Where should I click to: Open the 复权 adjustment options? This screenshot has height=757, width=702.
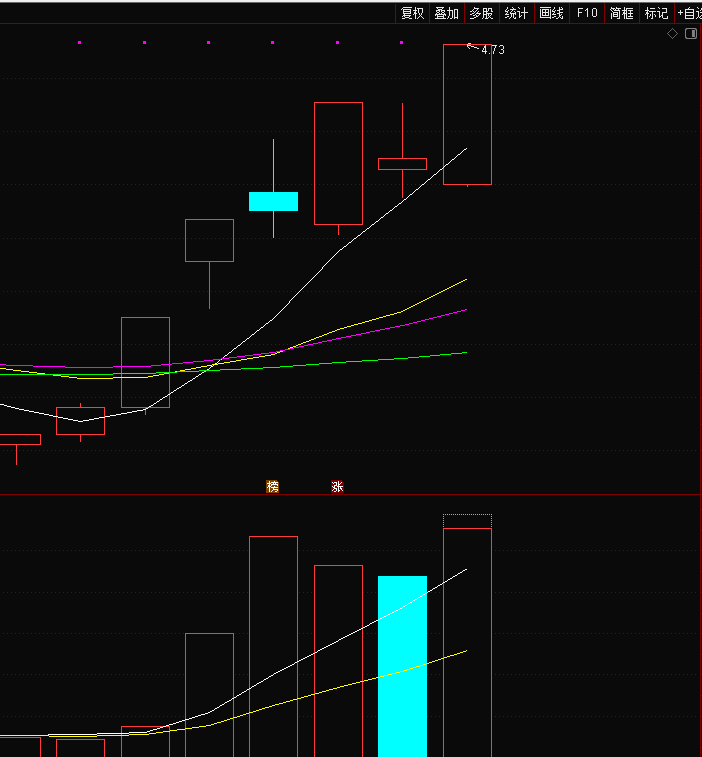tap(412, 13)
